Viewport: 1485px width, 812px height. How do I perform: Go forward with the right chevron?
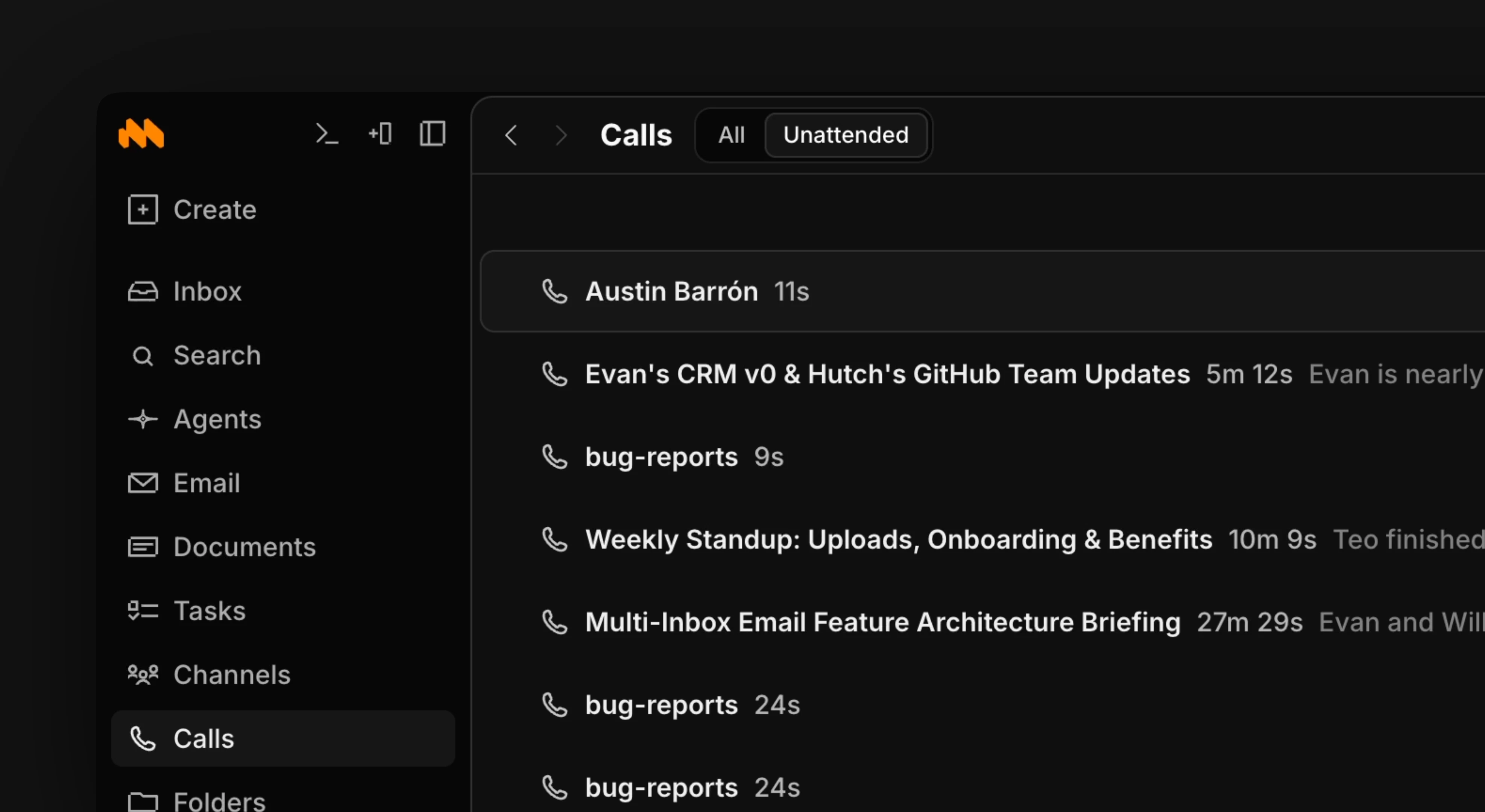point(561,135)
